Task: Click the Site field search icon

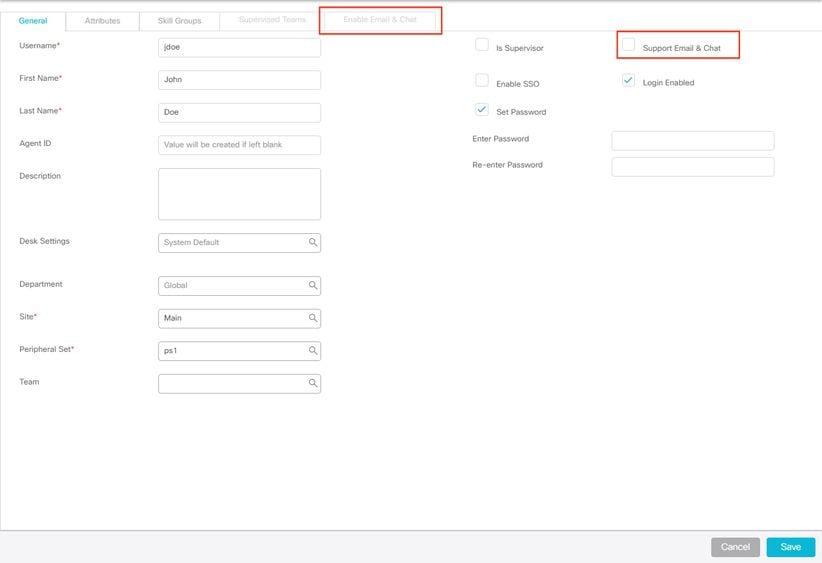Action: [x=312, y=318]
